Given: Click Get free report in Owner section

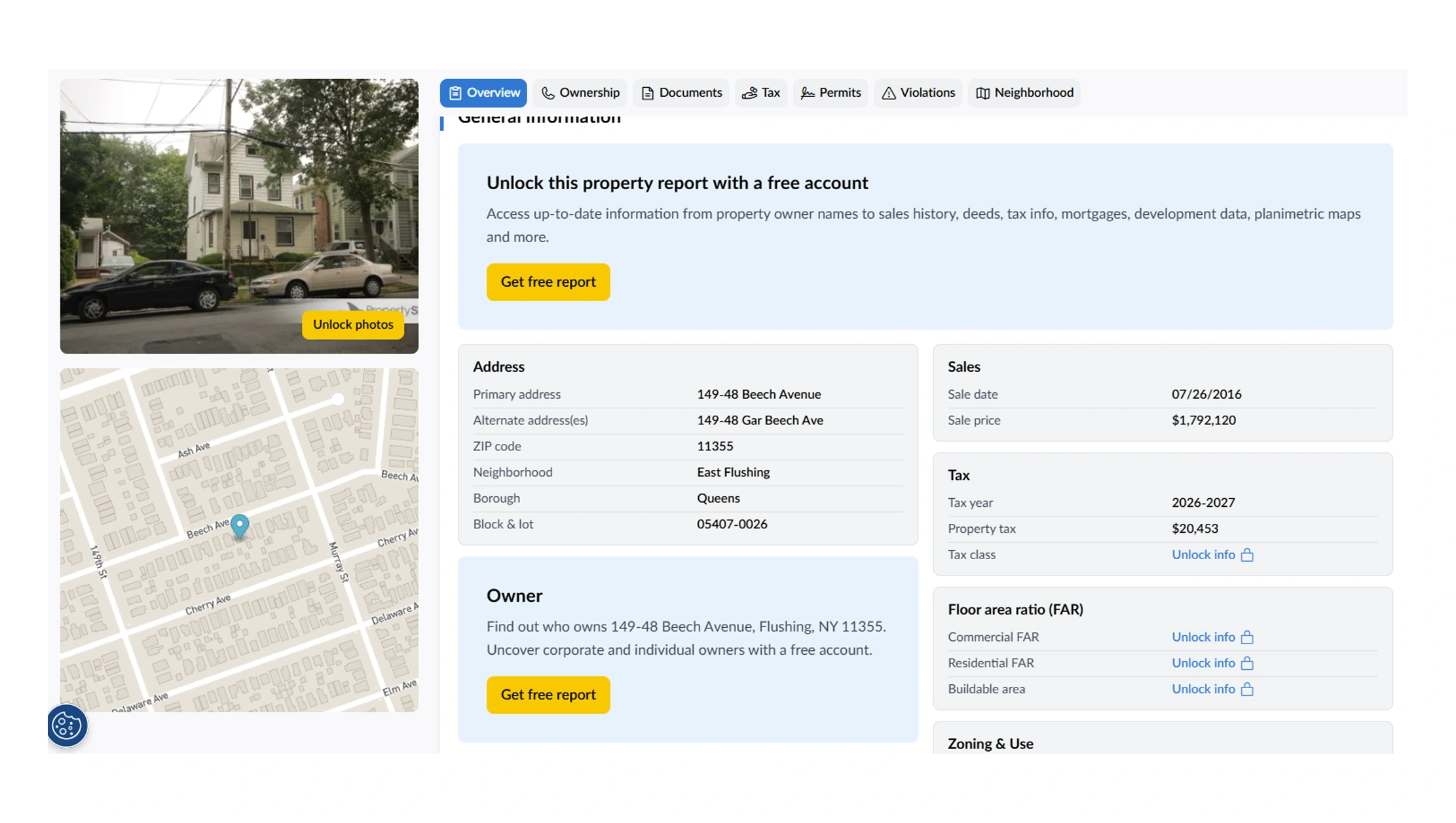Looking at the screenshot, I should click(x=548, y=695).
